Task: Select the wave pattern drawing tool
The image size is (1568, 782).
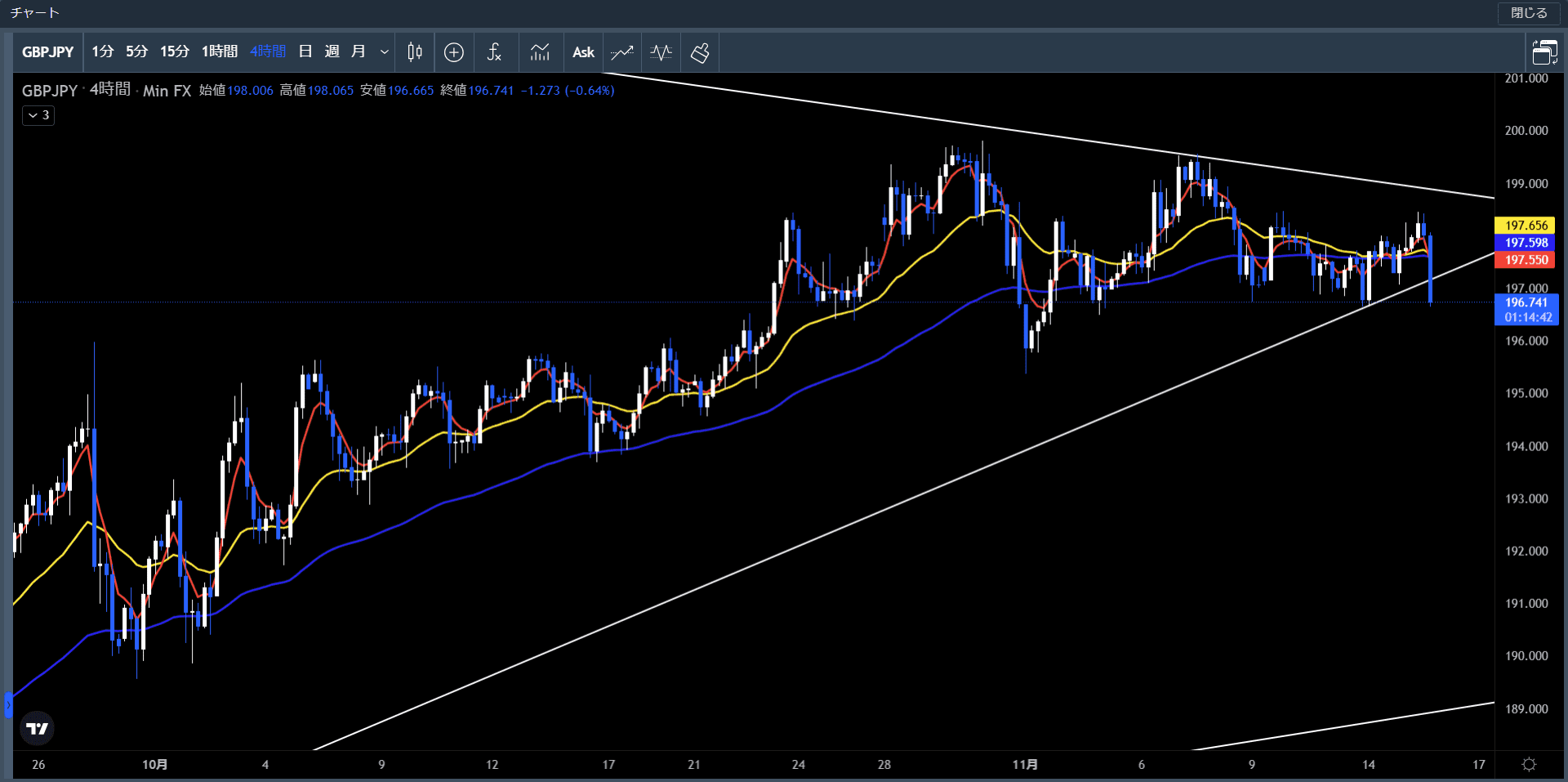Action: point(661,52)
